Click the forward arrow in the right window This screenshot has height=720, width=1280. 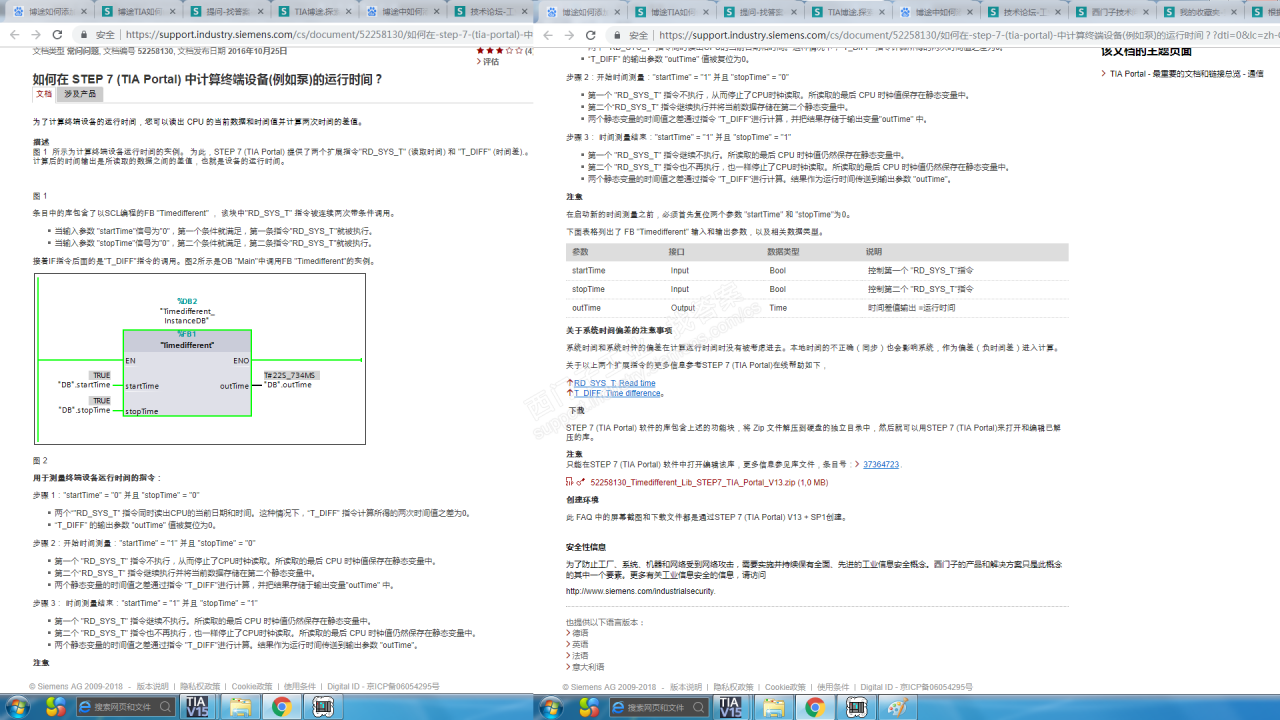(x=569, y=34)
